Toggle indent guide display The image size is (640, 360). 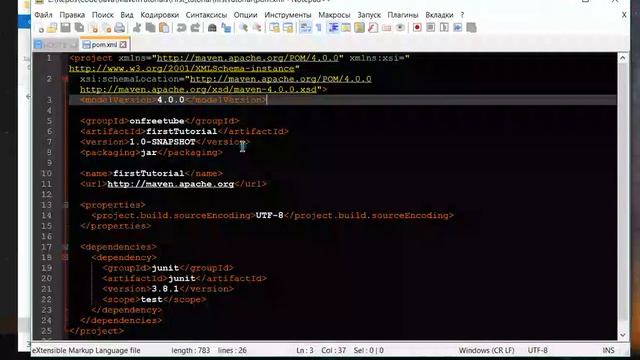(x=333, y=28)
